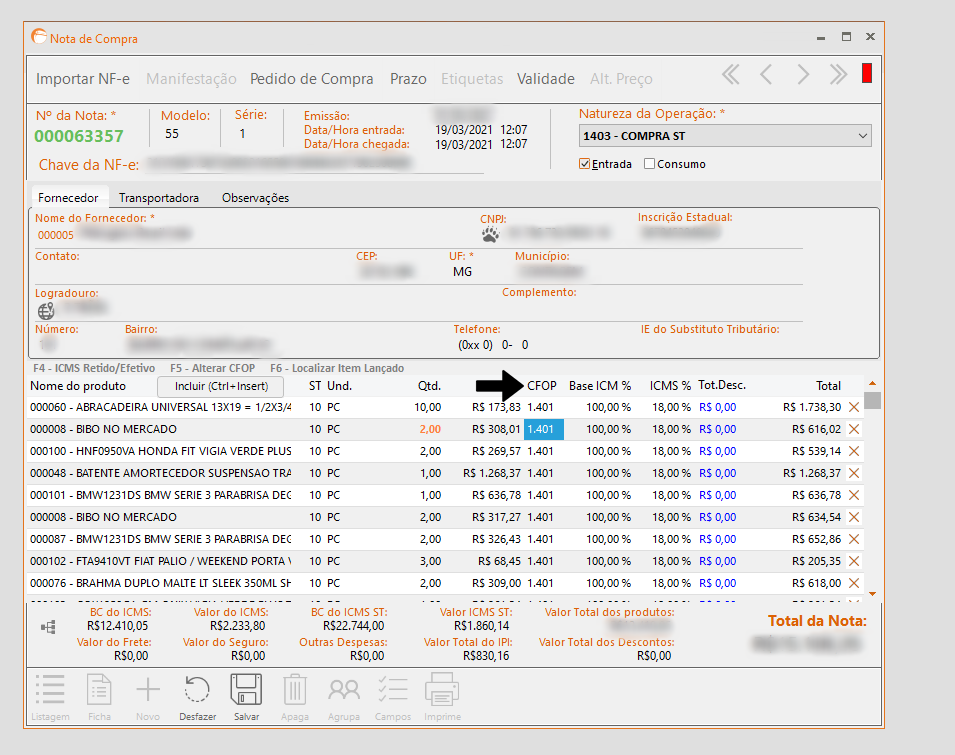Click the Incluir (Ctrl+Insert) button
This screenshot has height=755, width=955.
point(221,386)
